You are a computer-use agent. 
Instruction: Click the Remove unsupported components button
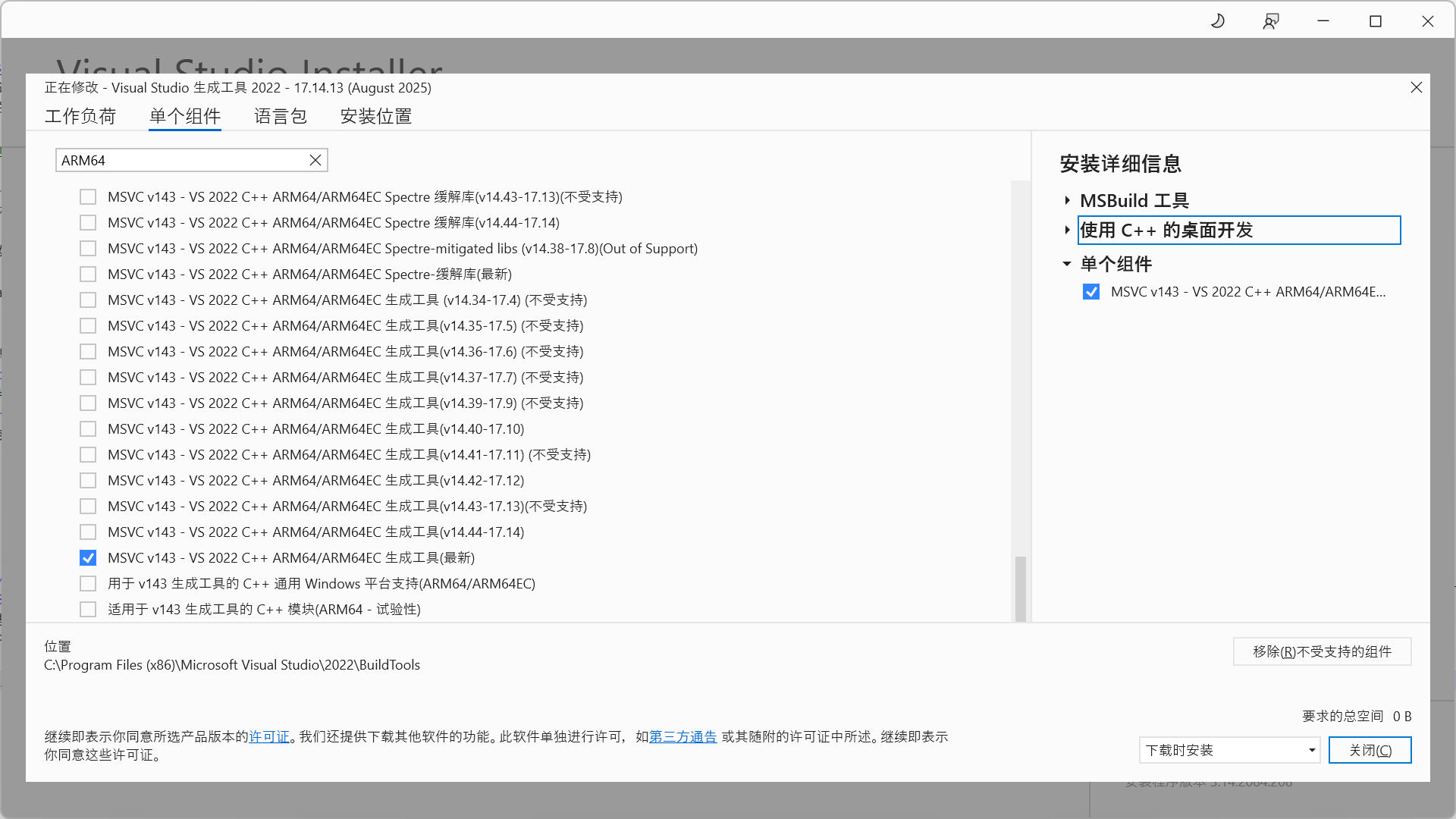pyautogui.click(x=1322, y=651)
